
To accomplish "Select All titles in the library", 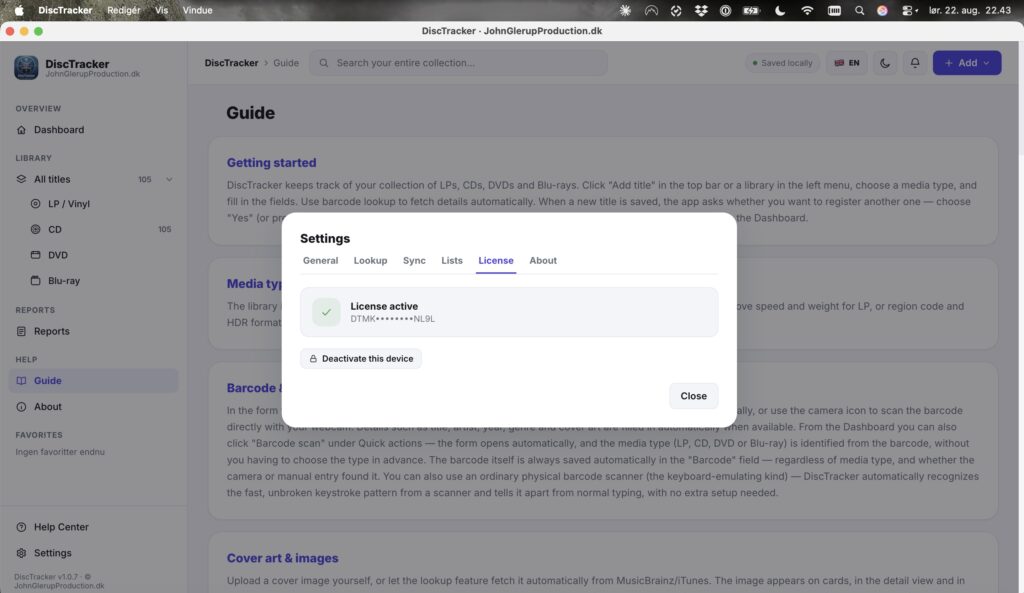I will [x=93, y=179].
